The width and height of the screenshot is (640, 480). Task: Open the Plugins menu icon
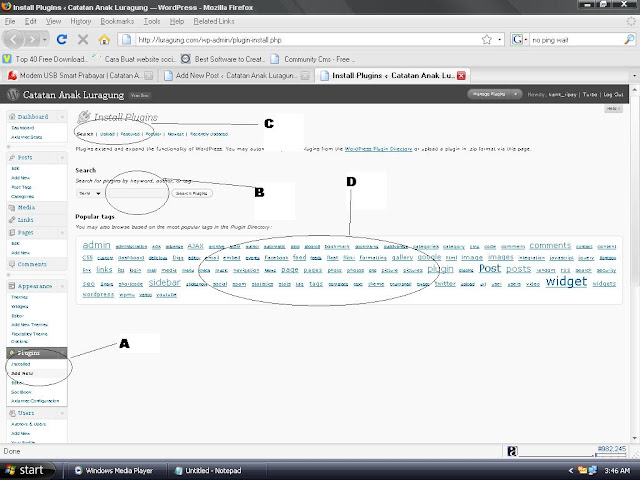point(12,353)
